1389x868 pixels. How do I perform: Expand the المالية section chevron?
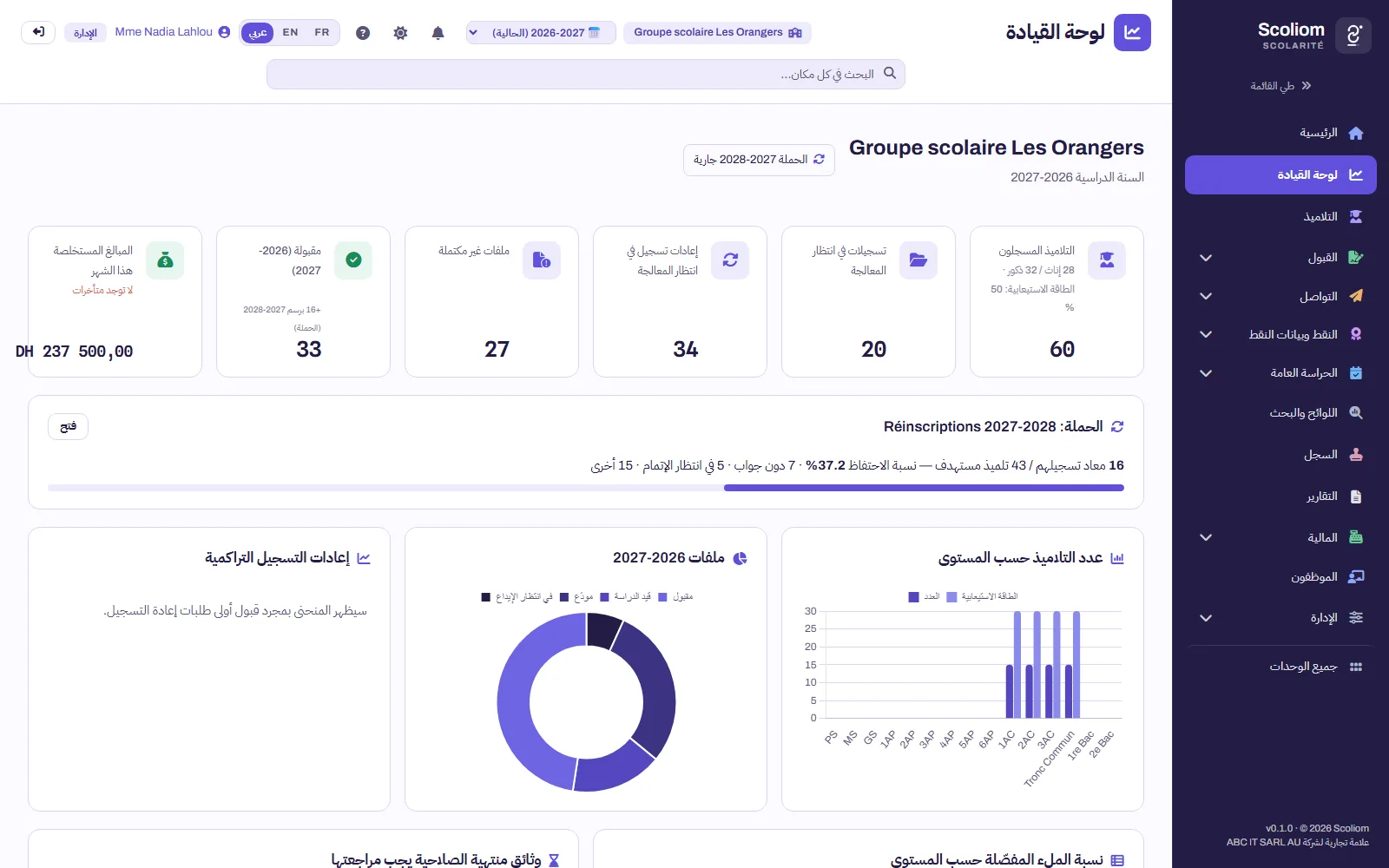tap(1206, 537)
